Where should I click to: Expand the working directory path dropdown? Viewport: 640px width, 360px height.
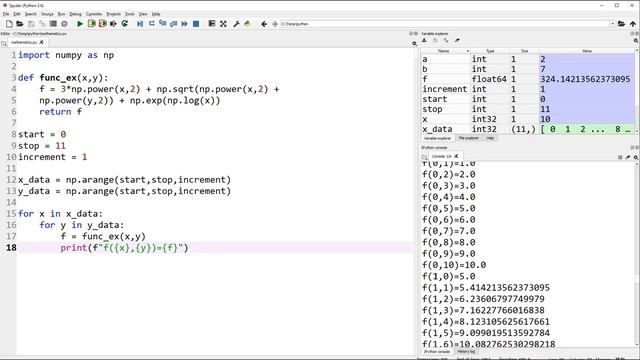pos(613,24)
